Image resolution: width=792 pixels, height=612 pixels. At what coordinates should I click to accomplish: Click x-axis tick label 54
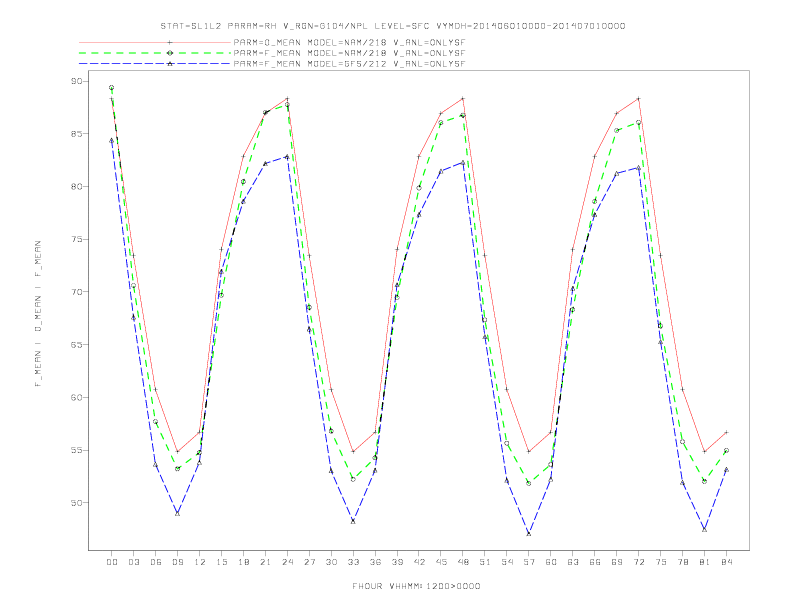tap(507, 562)
